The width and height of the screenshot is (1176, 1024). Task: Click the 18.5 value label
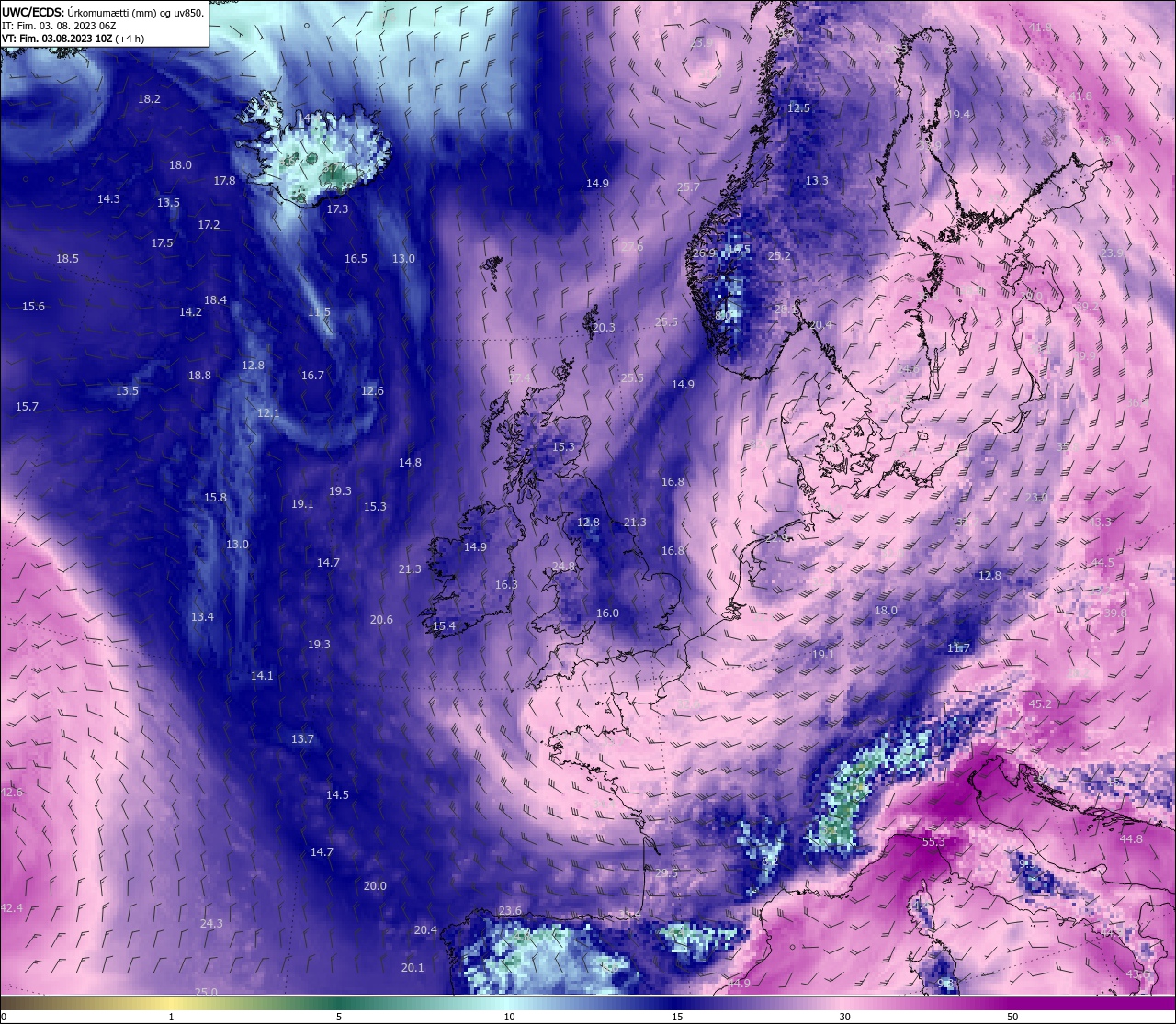[x=67, y=258]
